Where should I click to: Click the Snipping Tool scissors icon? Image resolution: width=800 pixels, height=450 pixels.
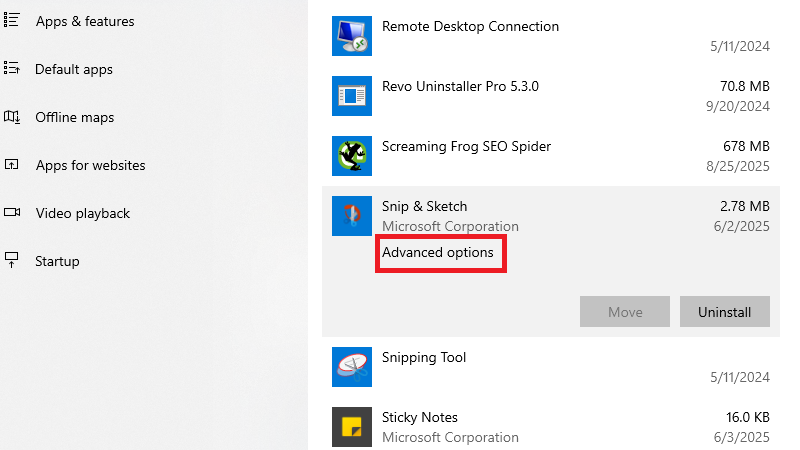coord(352,367)
